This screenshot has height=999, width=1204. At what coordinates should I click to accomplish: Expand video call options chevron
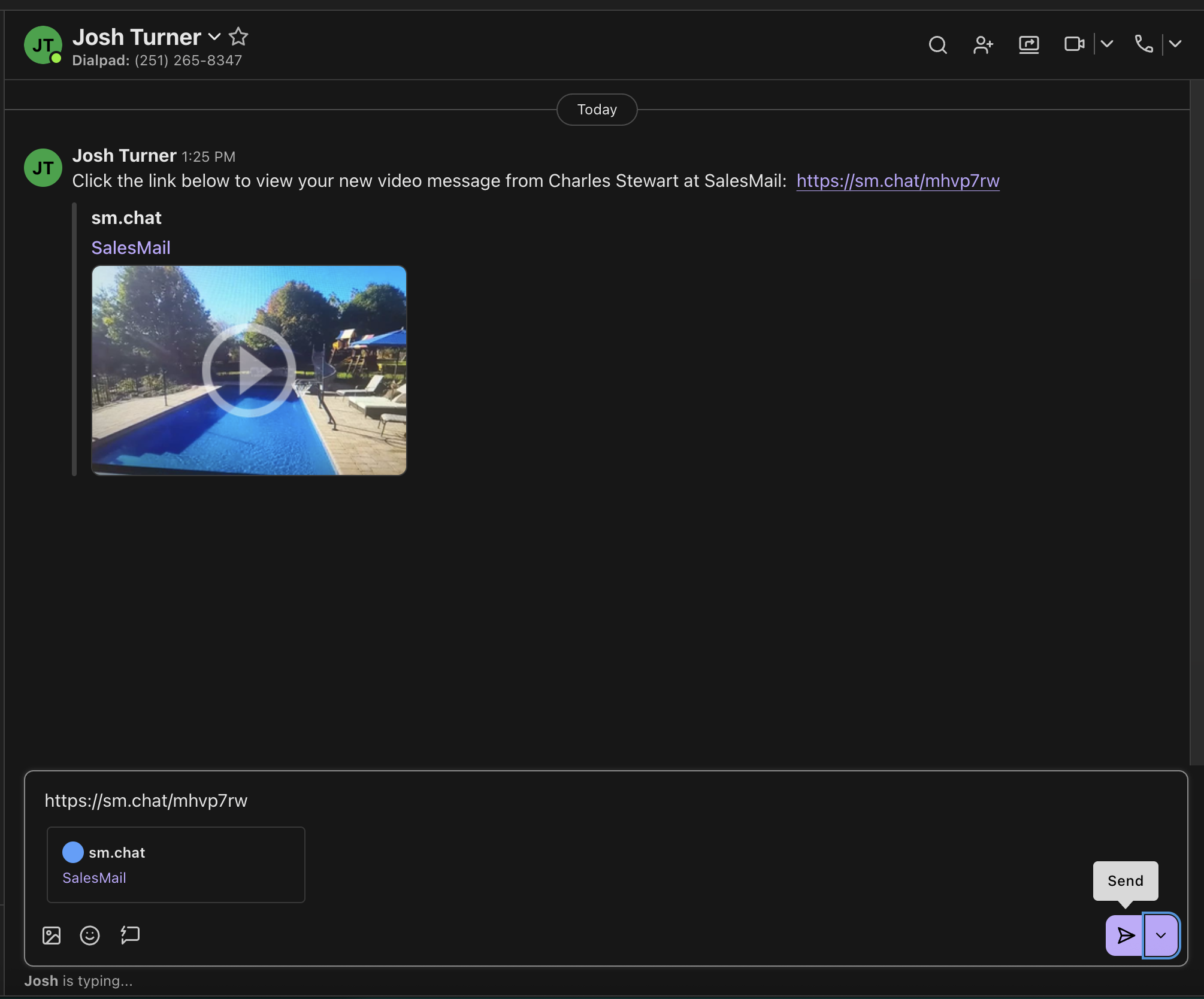(x=1107, y=44)
